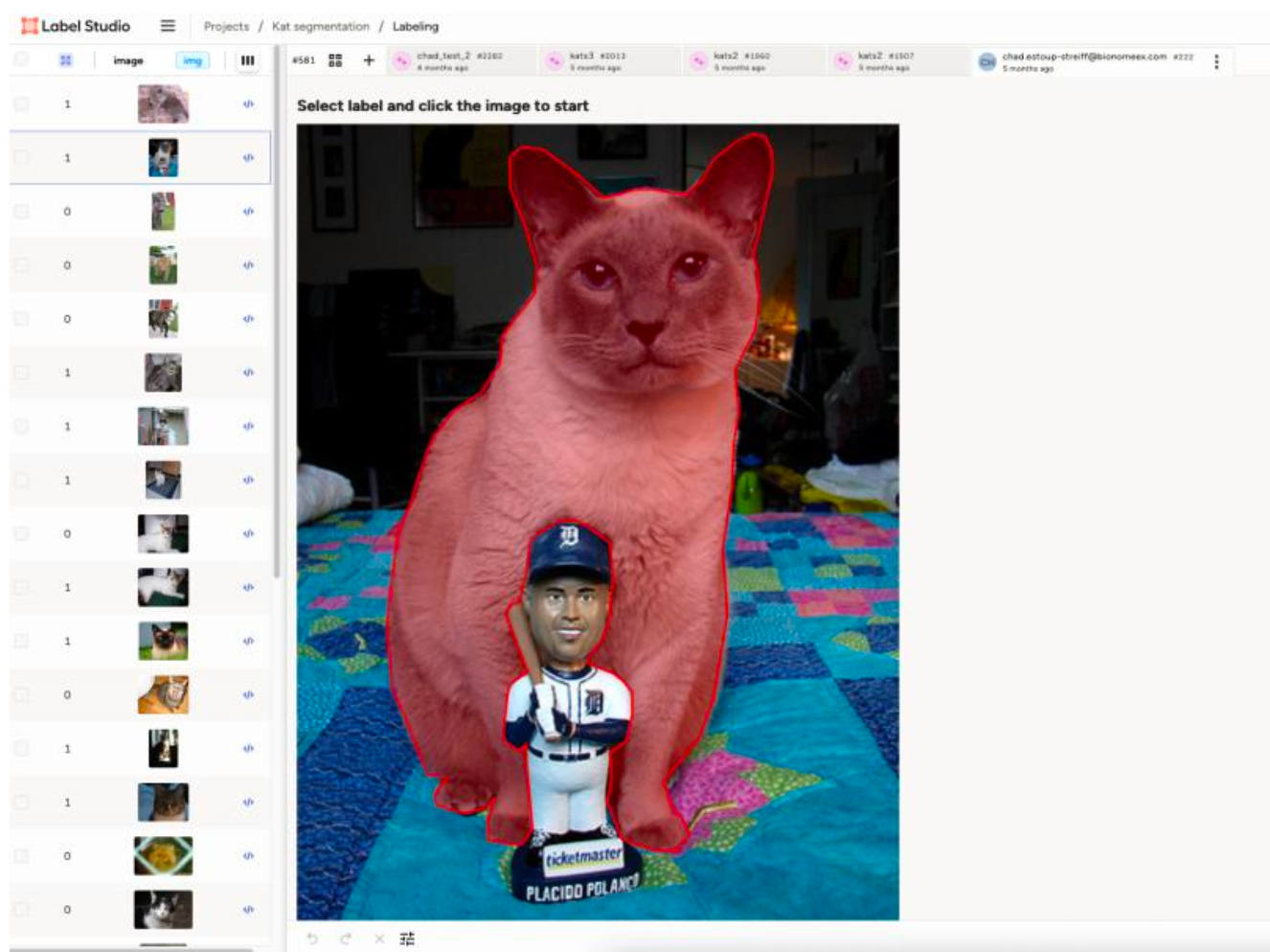Toggle the select-all checkbox in table header
1270x952 pixels.
pyautogui.click(x=21, y=59)
